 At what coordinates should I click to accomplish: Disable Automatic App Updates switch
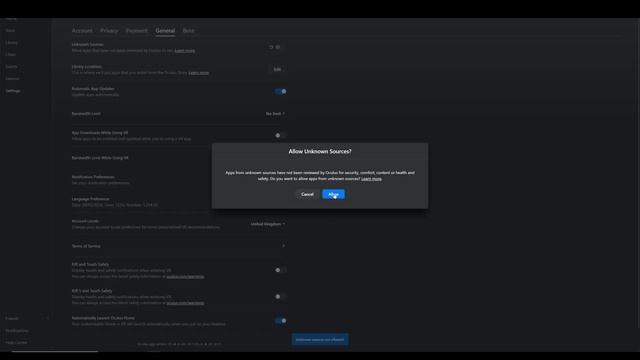pyautogui.click(x=280, y=91)
